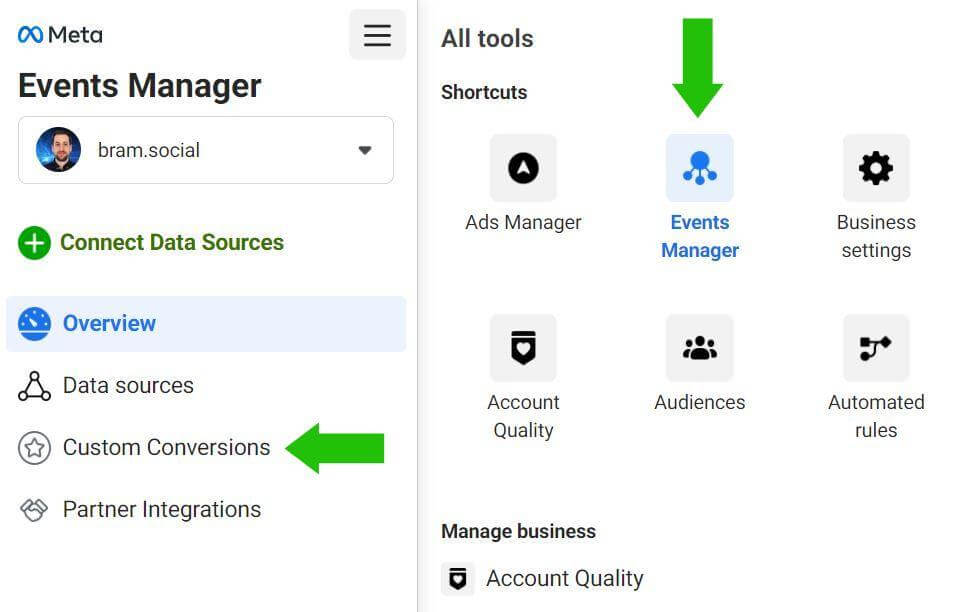Image resolution: width=978 pixels, height=612 pixels.
Task: Click the bram.social profile picture
Action: tap(58, 150)
